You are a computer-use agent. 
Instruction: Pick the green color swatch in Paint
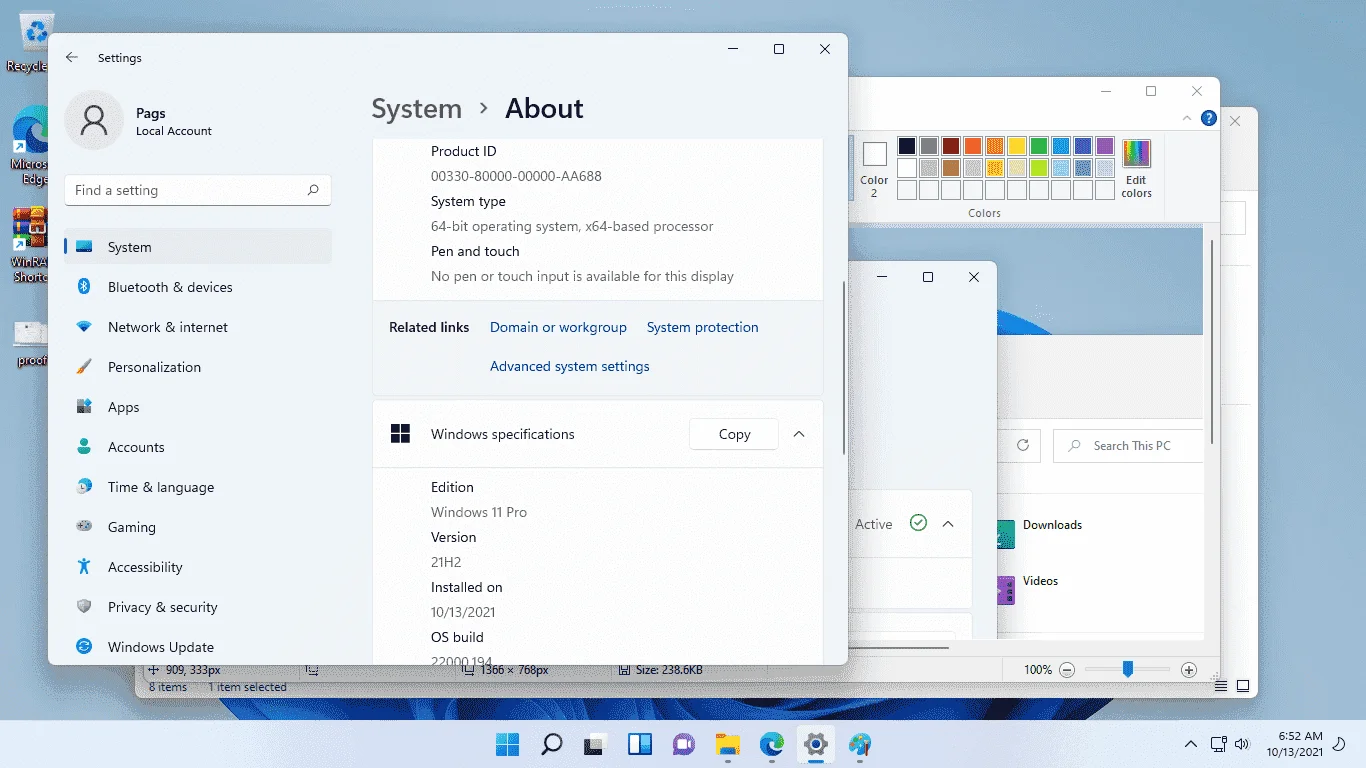point(1039,146)
